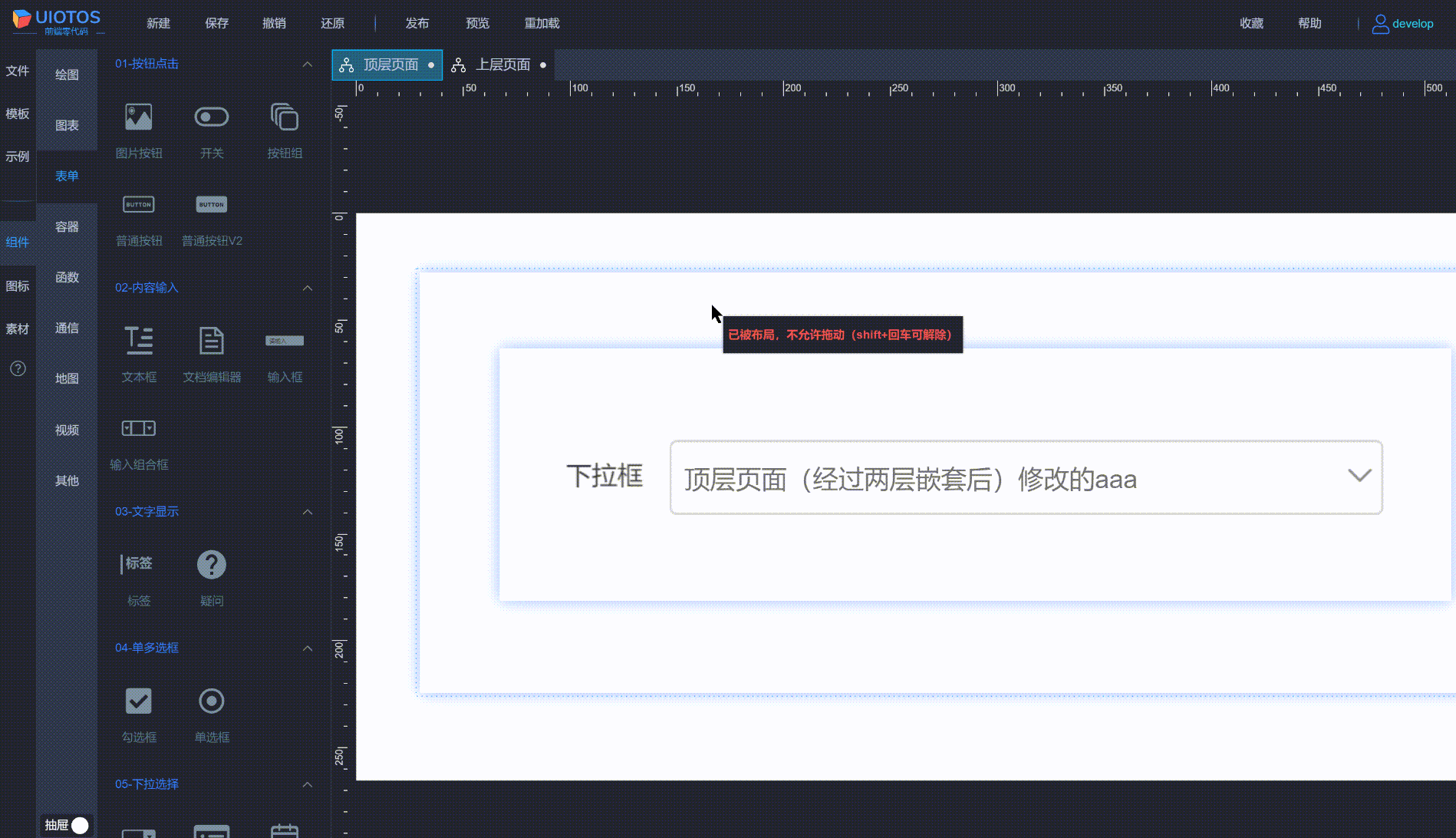Select the 疑问 question mark component
Viewport: 1456px width, 838px height.
(x=212, y=565)
